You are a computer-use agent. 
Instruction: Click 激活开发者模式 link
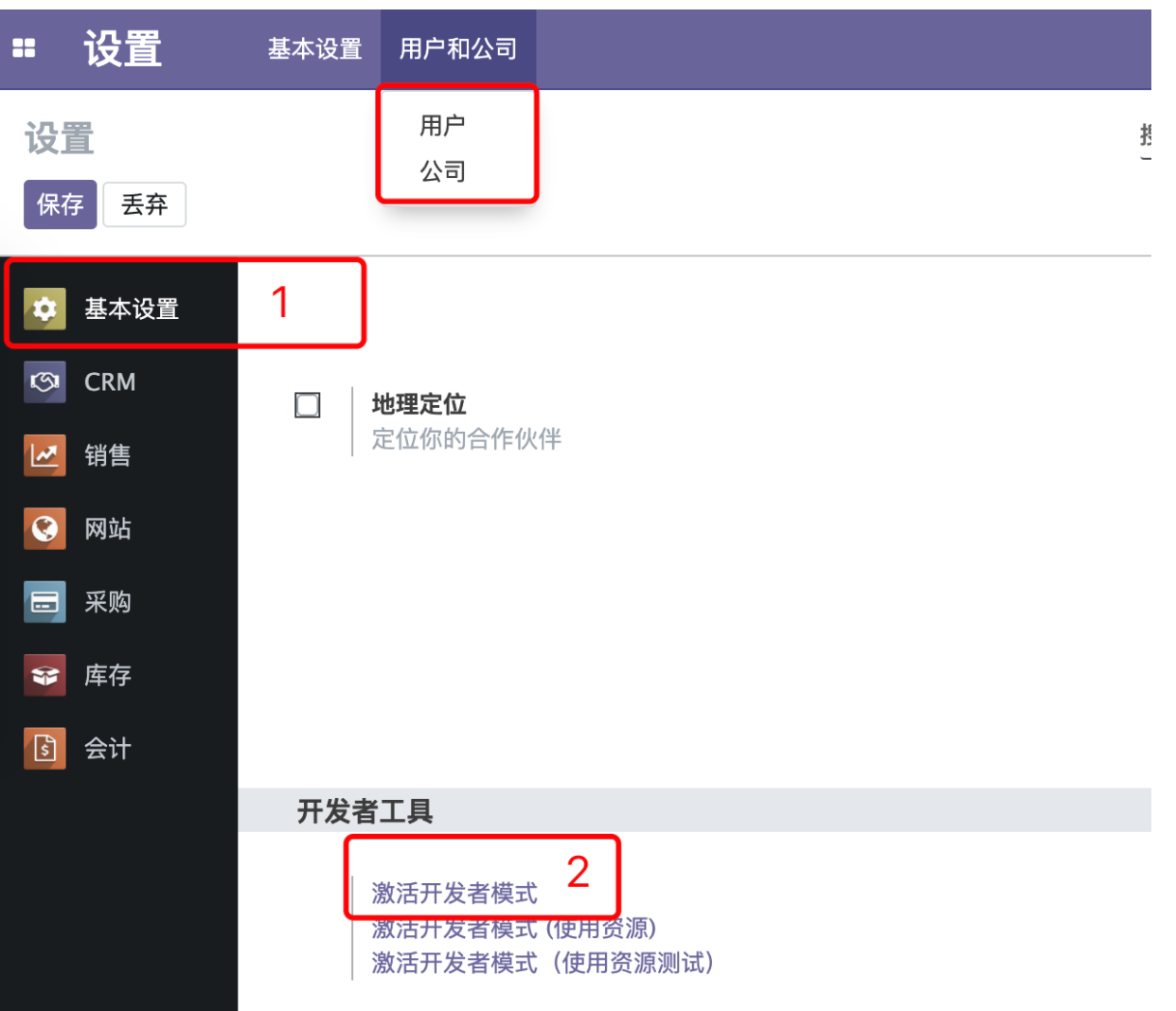pos(454,893)
